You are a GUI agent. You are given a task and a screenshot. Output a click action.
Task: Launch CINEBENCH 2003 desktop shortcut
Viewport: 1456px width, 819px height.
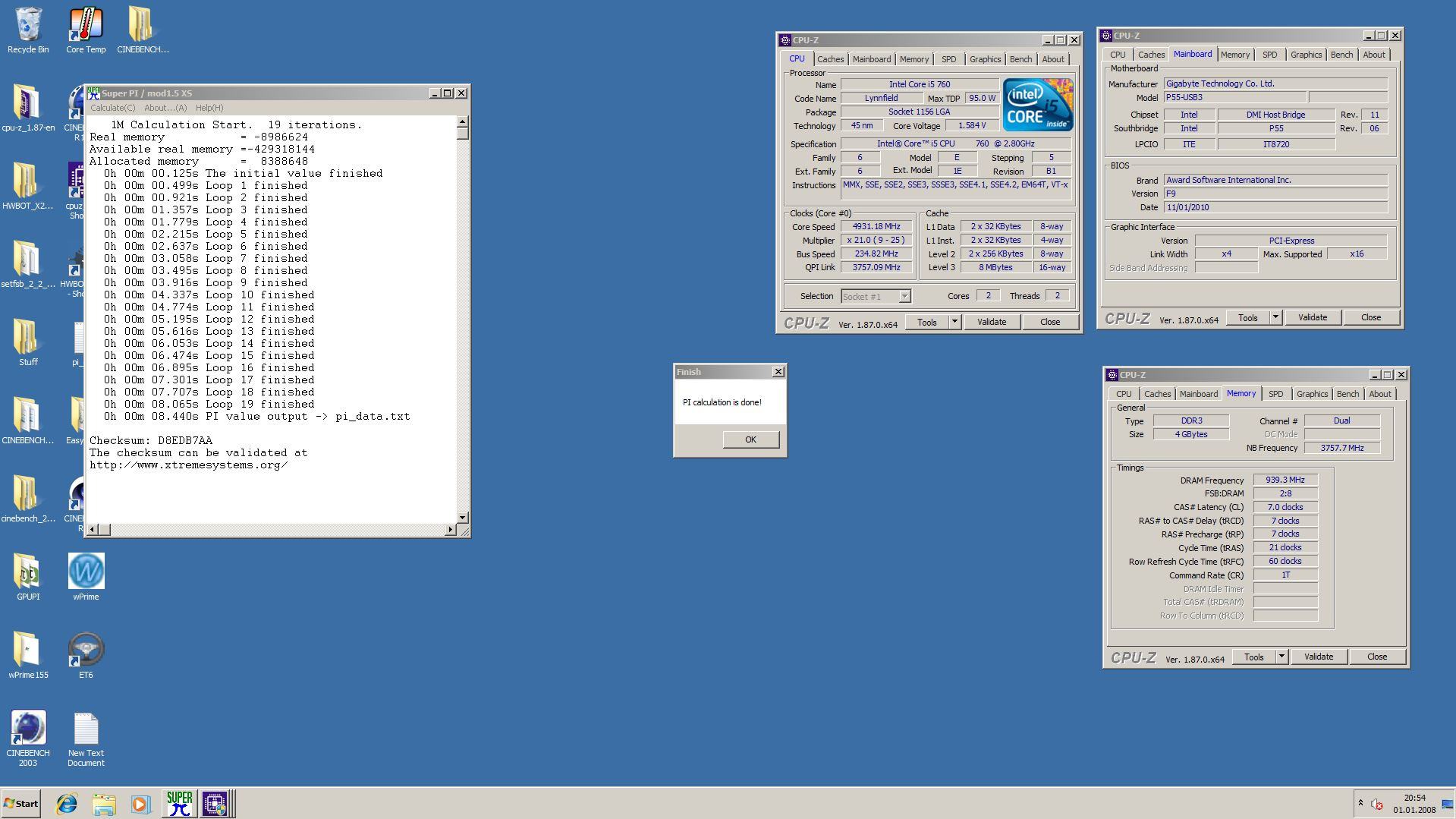(x=28, y=729)
